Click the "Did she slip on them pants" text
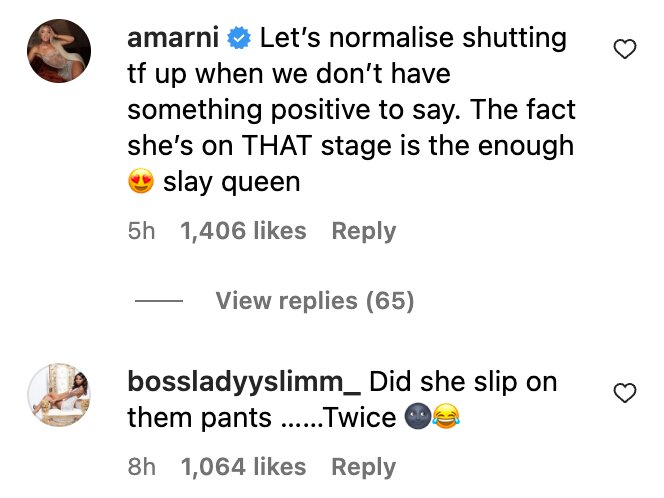The image size is (664, 498). (462, 382)
